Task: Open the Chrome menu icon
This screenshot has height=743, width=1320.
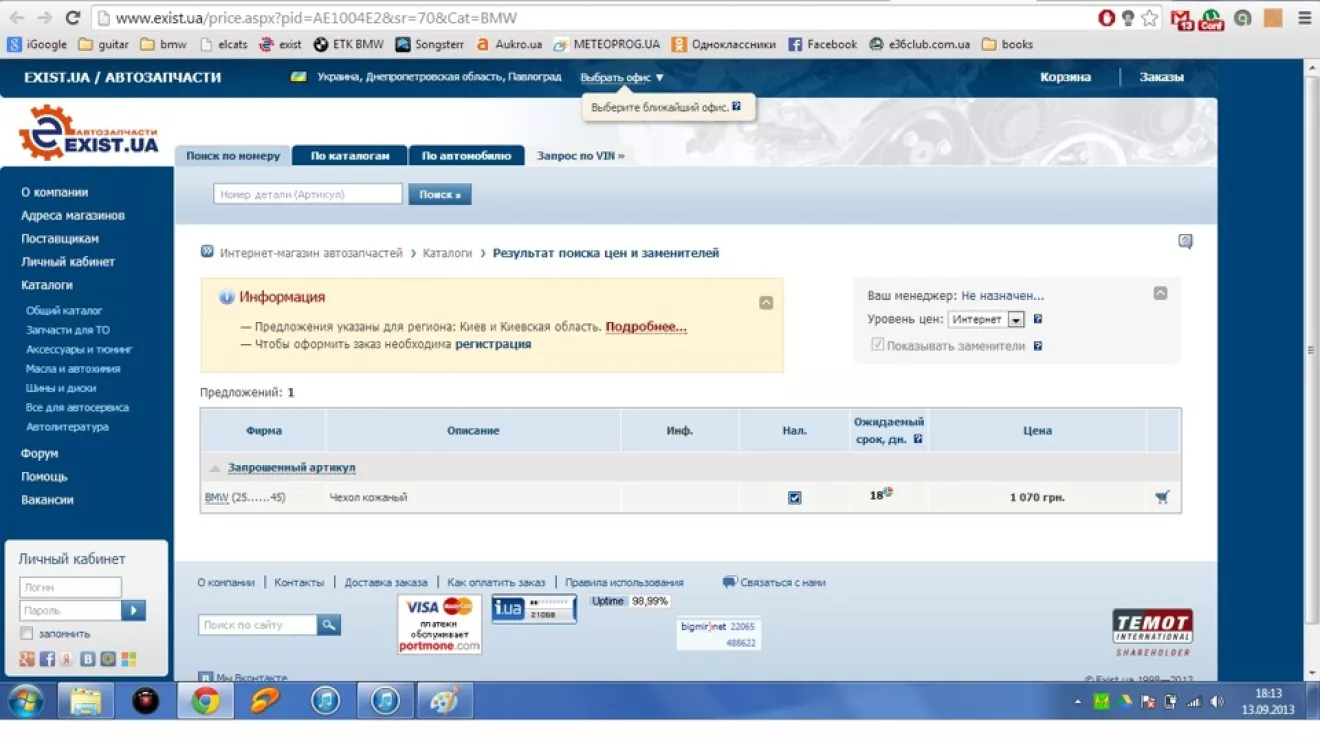Action: (1305, 17)
